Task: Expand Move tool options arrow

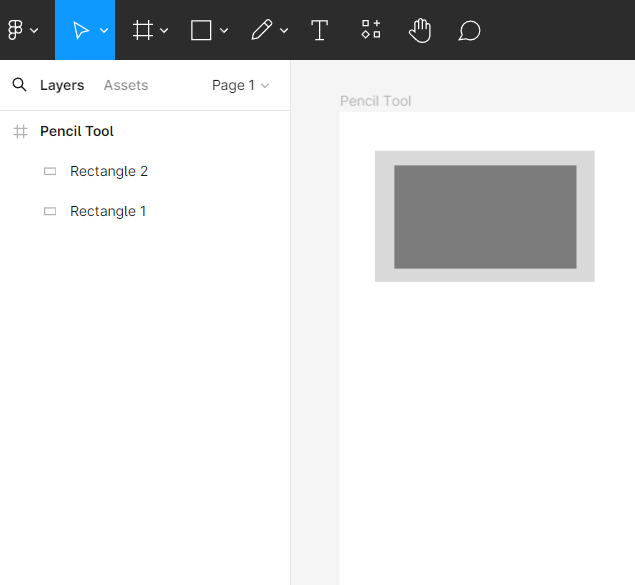Action: 104,30
